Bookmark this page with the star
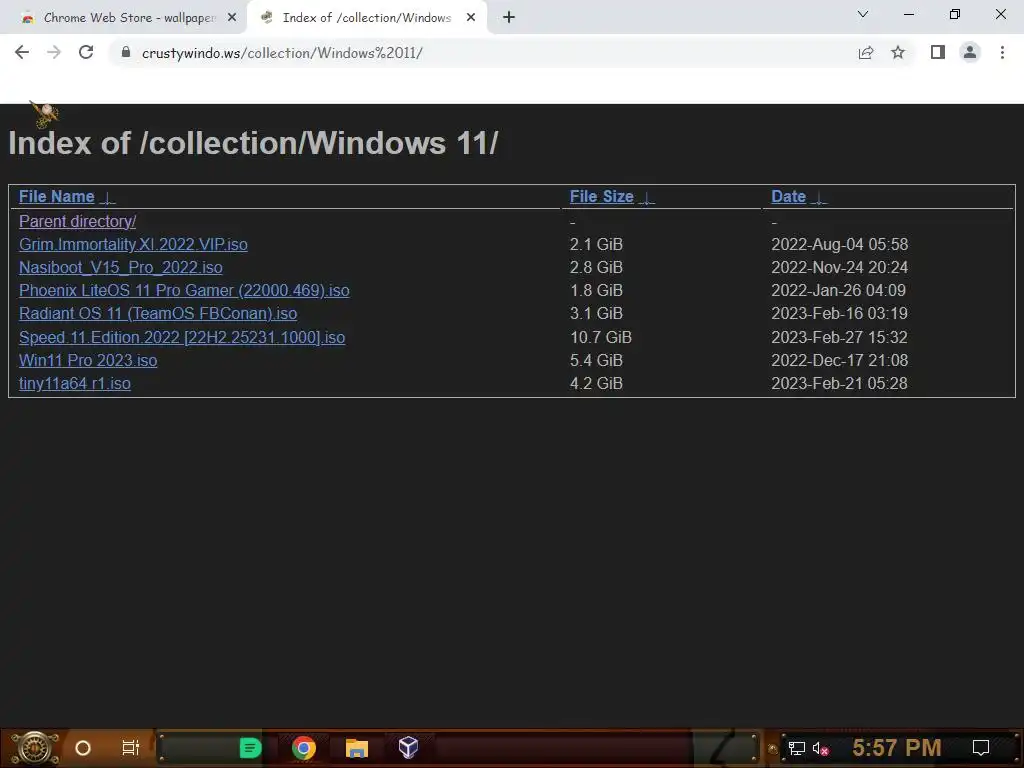Viewport: 1024px width, 768px height. pyautogui.click(x=898, y=52)
